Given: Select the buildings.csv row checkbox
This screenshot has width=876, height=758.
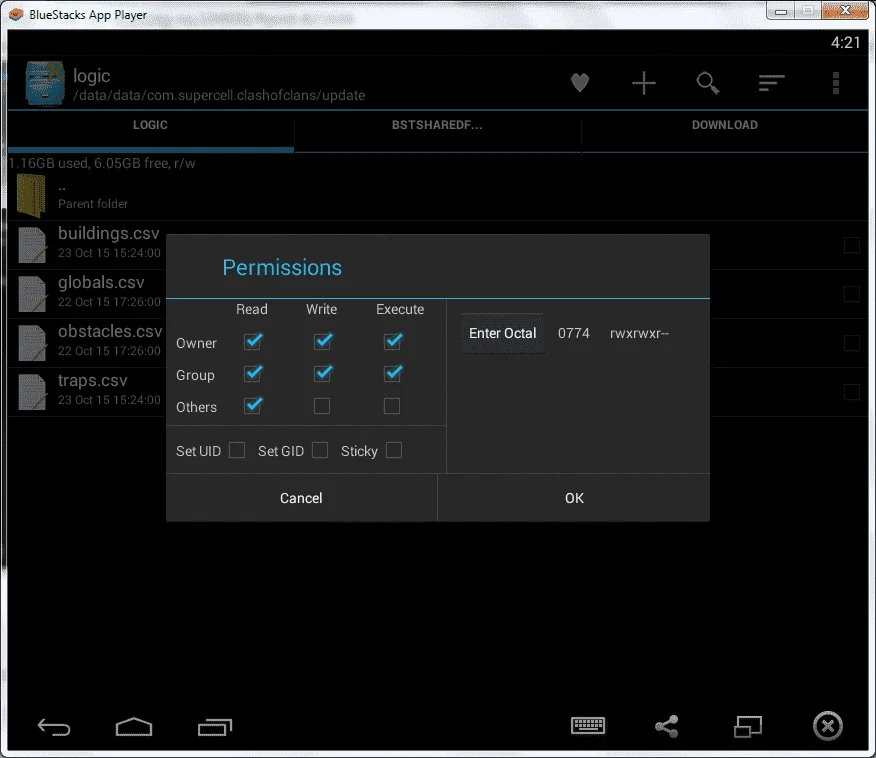Looking at the screenshot, I should 851,245.
